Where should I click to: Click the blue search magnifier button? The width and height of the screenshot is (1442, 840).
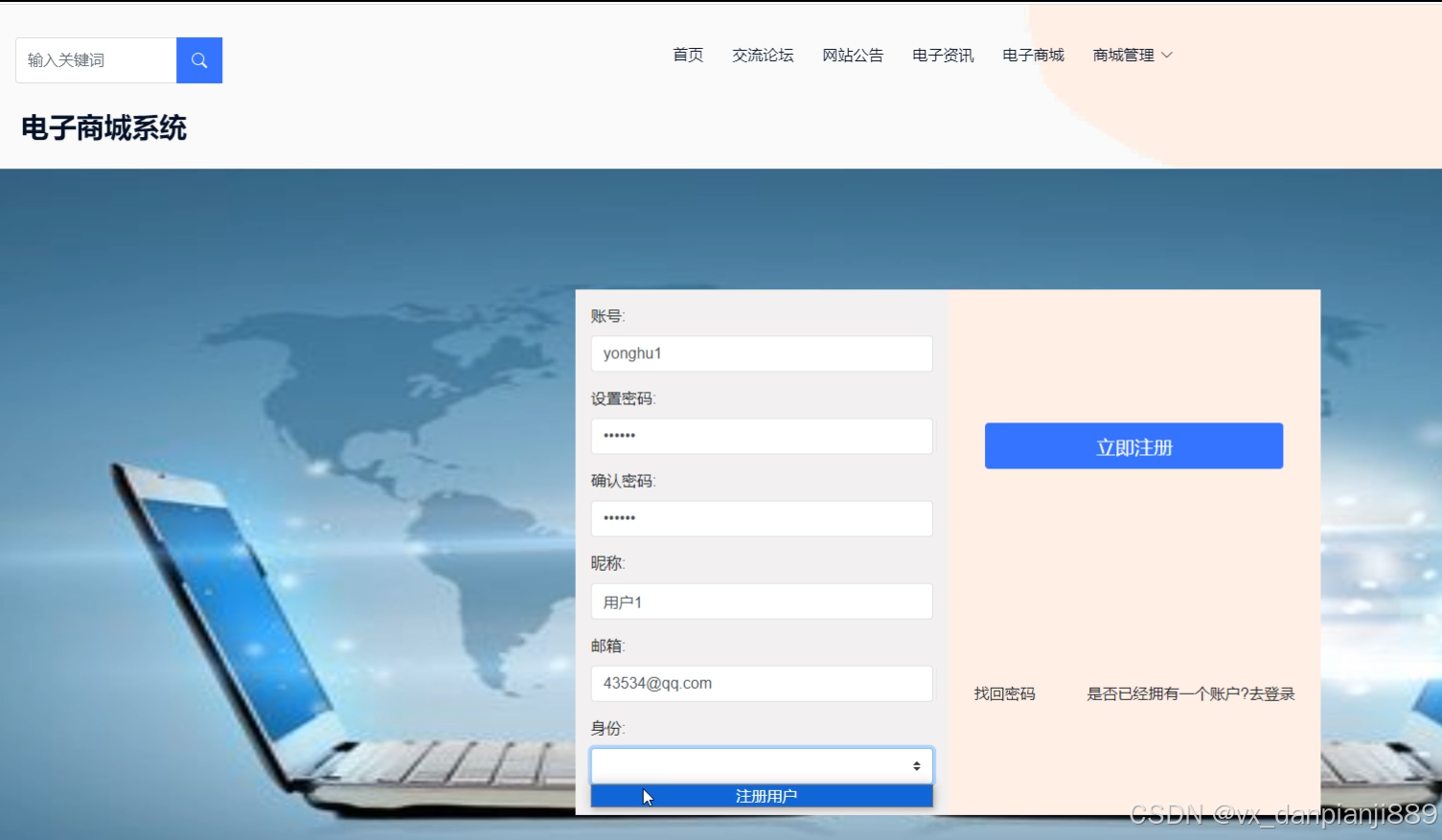point(199,60)
